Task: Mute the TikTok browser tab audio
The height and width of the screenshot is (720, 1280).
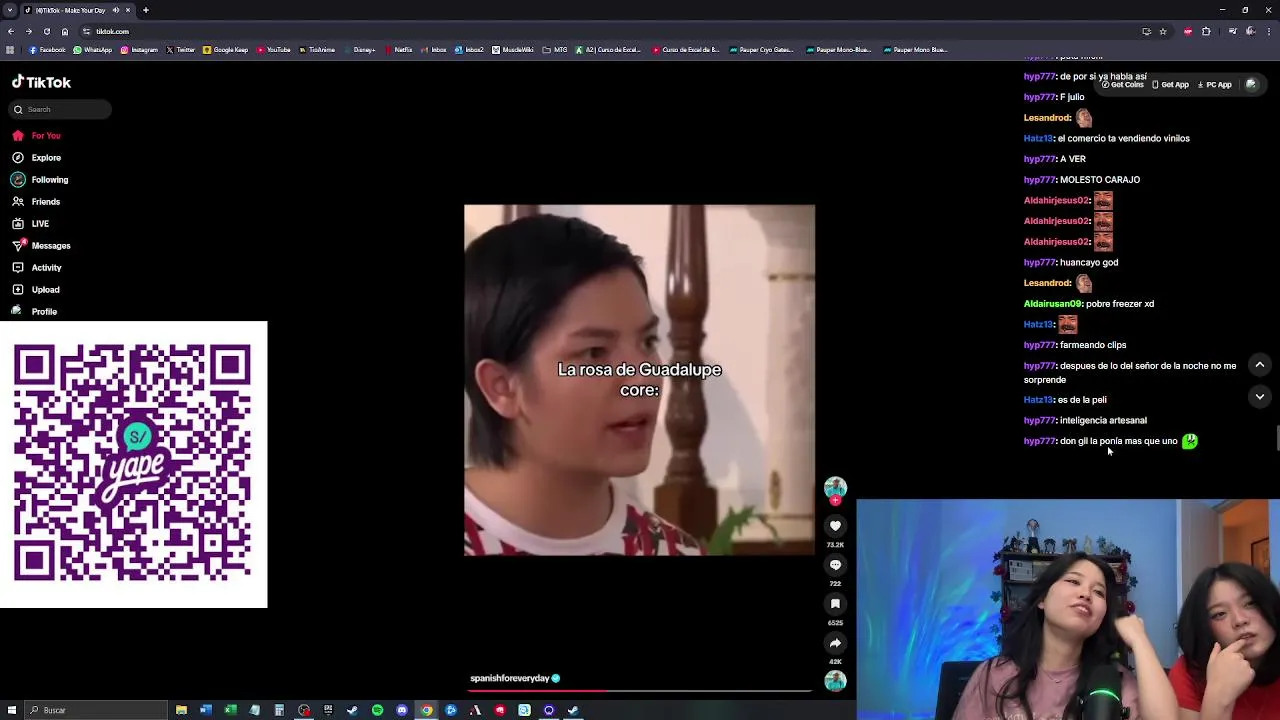Action: tap(116, 10)
